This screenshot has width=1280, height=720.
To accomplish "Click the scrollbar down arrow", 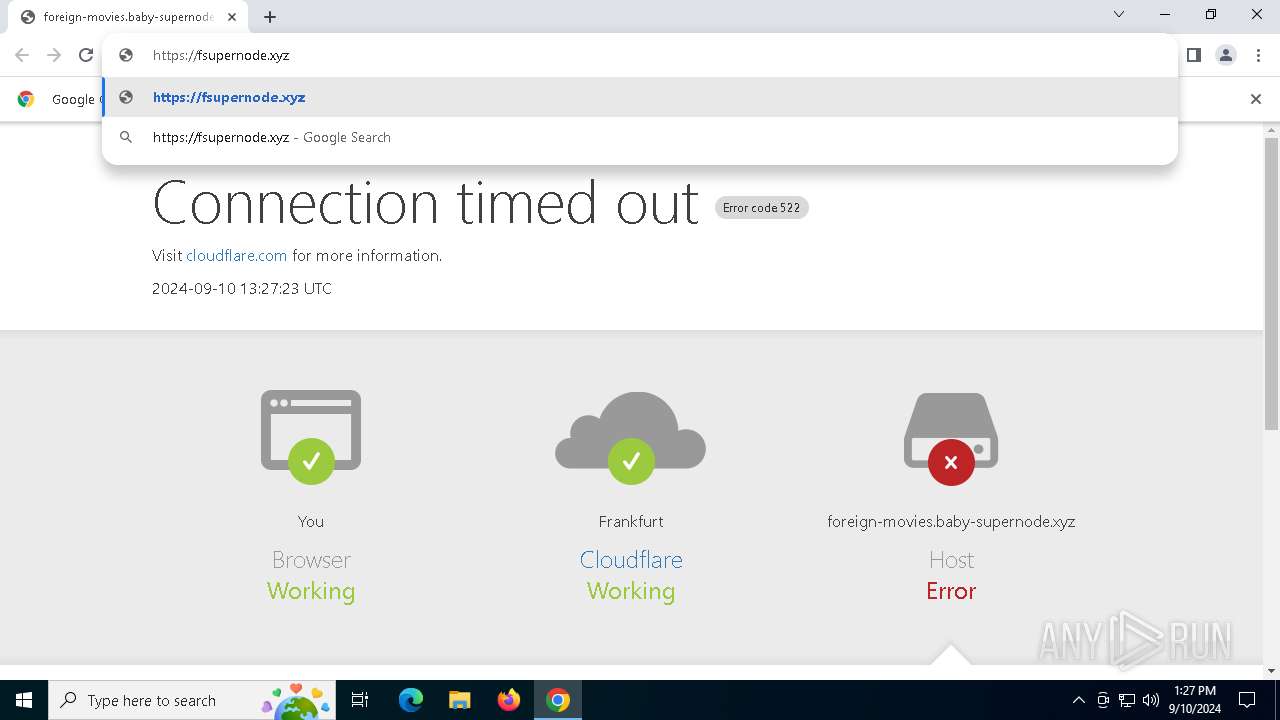I will click(x=1271, y=671).
